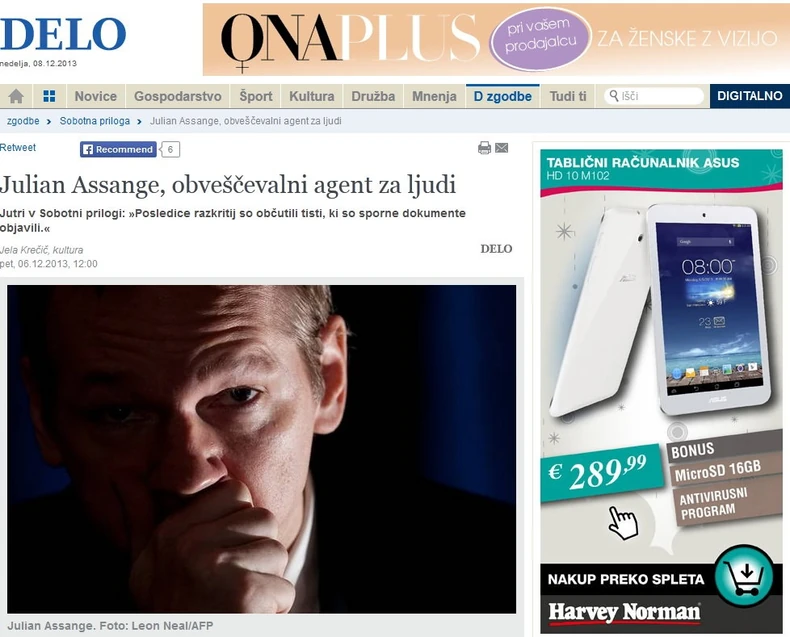Open the Gospodarstvo section

178,96
